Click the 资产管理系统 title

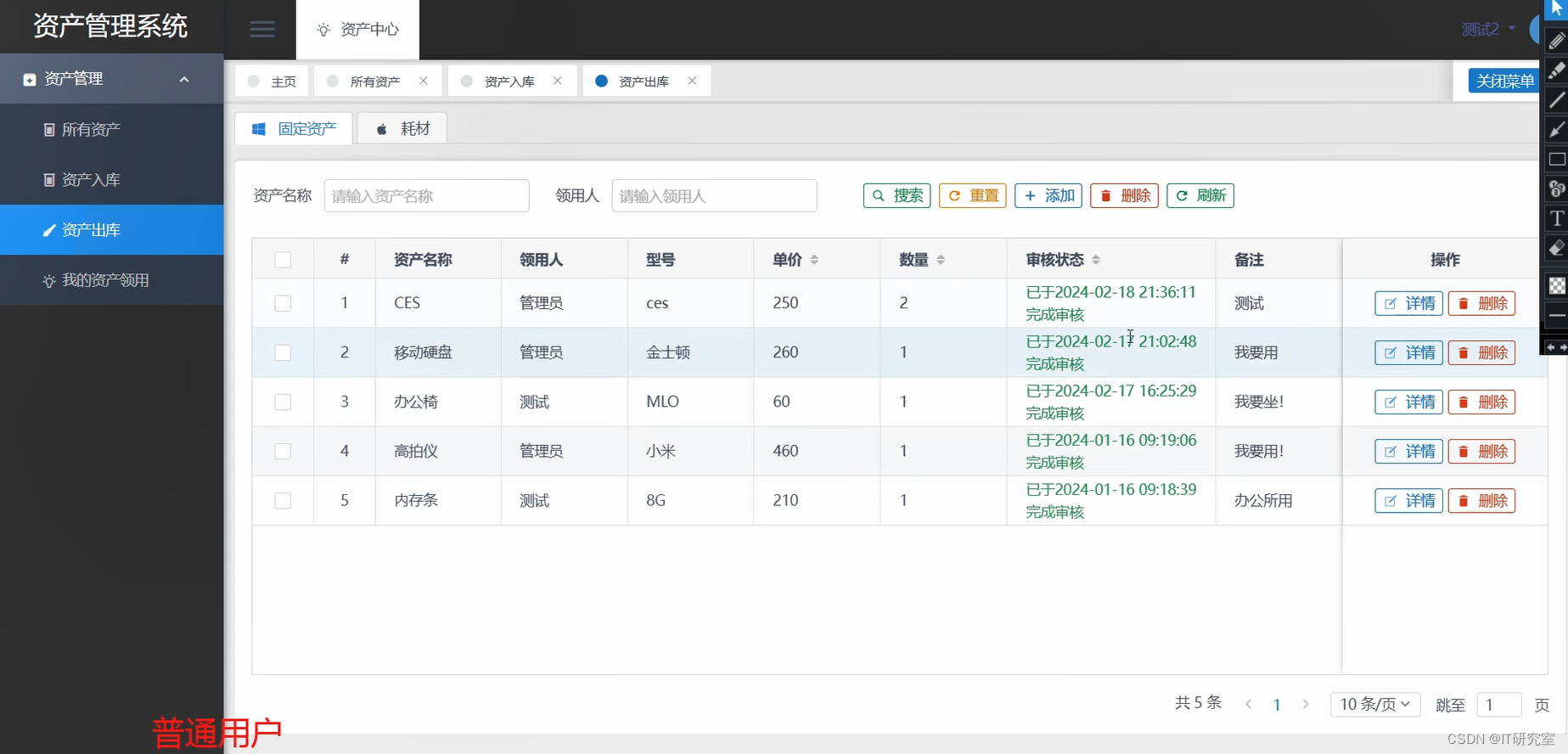point(110,26)
